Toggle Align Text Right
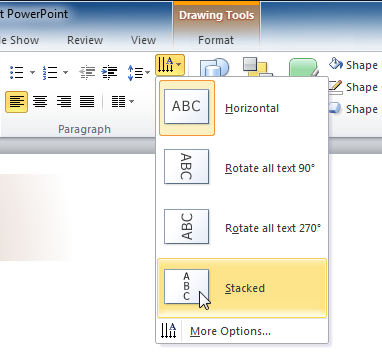This screenshot has width=382, height=364. [x=64, y=102]
